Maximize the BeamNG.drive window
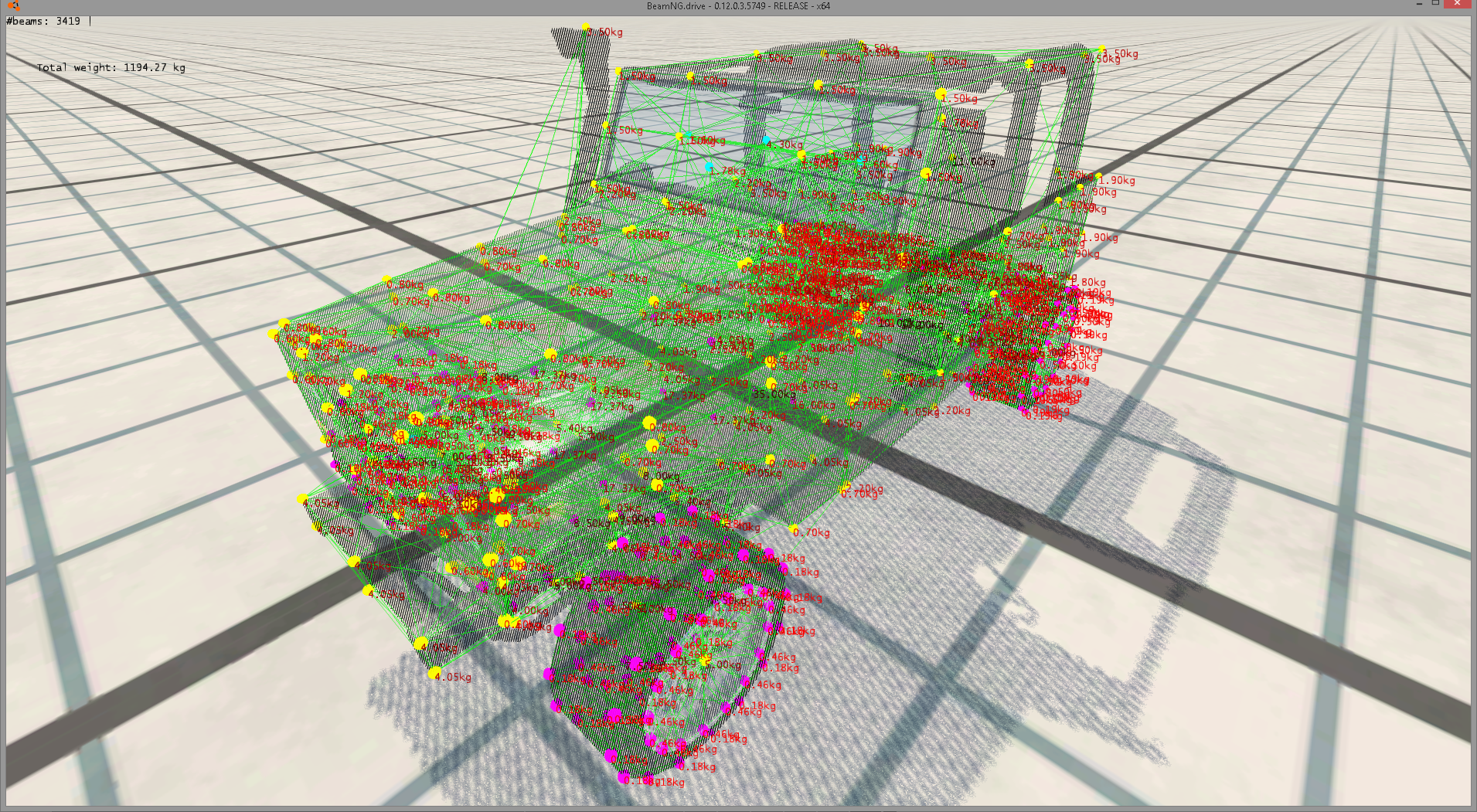This screenshot has height=812, width=1477. [1435, 4]
